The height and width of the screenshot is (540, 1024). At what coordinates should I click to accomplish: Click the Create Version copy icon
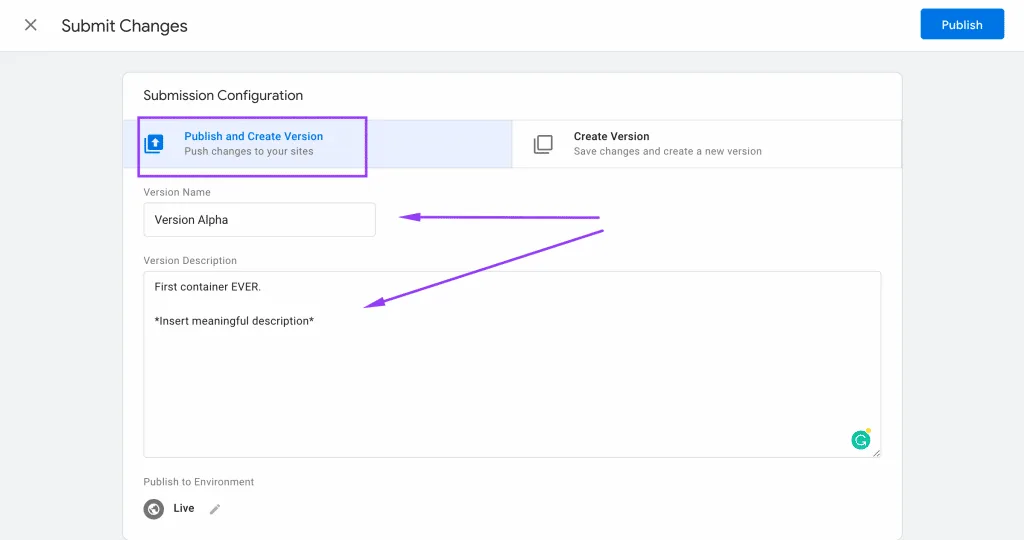(543, 144)
